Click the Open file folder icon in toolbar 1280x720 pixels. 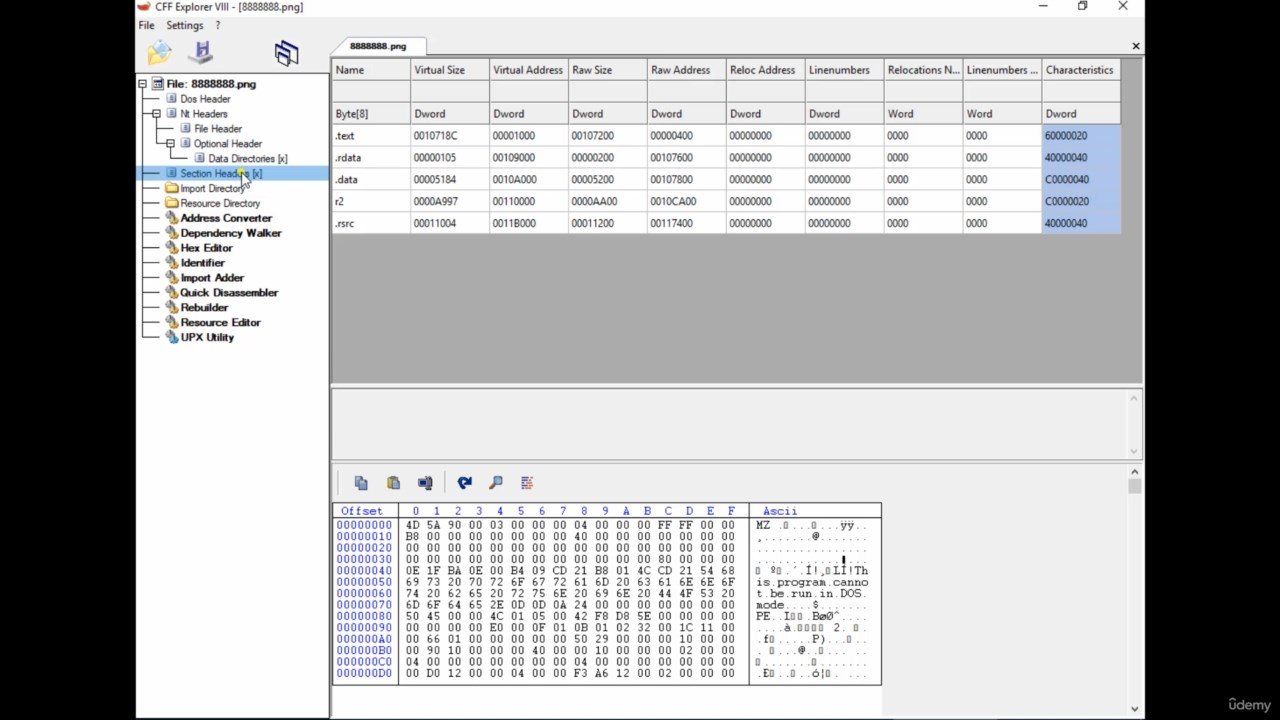click(159, 53)
